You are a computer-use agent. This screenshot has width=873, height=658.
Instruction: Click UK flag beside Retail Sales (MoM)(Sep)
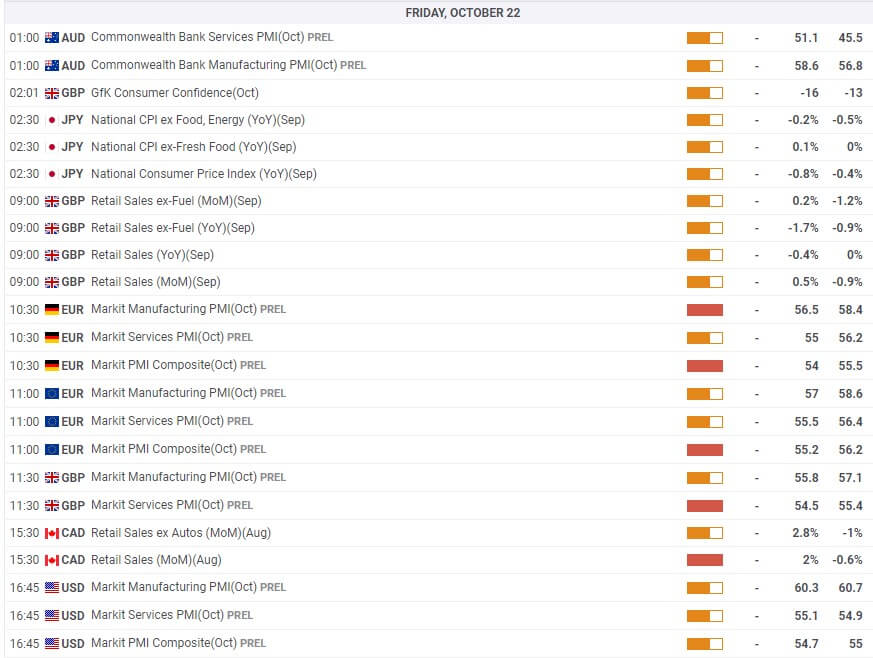[x=52, y=282]
